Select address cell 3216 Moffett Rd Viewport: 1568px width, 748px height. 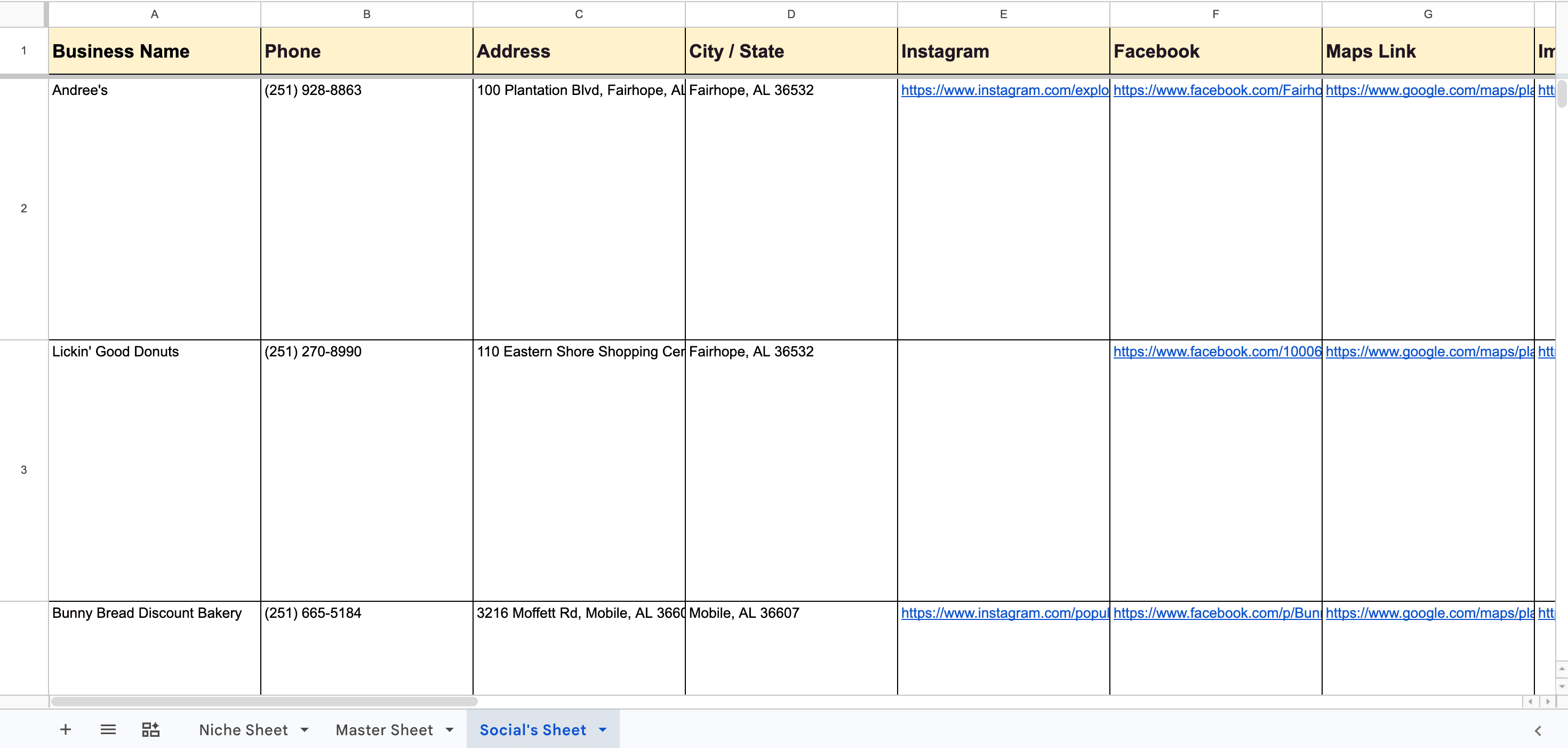579,648
